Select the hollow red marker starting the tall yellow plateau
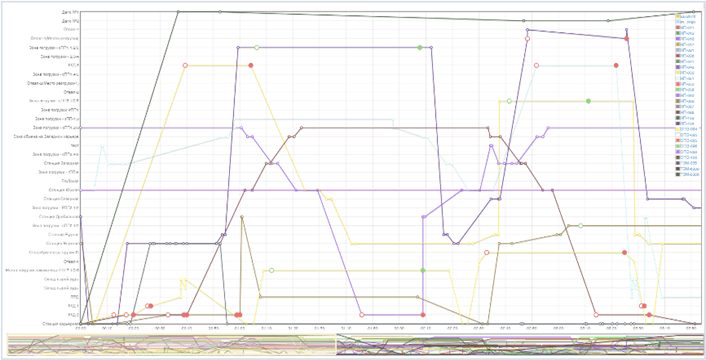Screen dimensions: 706x360 coord(185,65)
